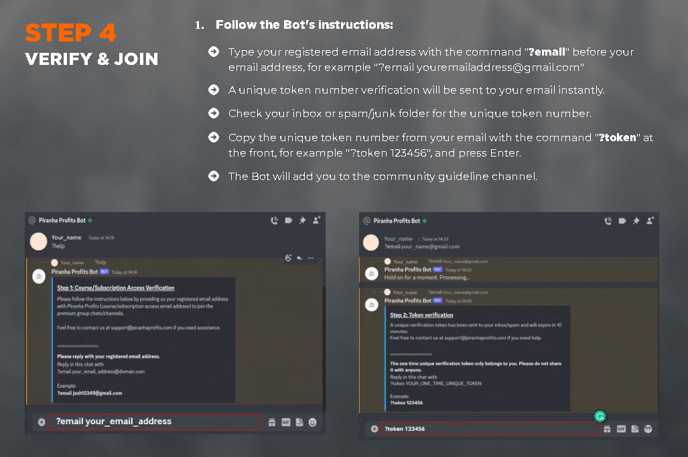Image resolution: width=688 pixels, height=457 pixels.
Task: Click the plus attach button beside the ?email input
Action: pos(41,422)
